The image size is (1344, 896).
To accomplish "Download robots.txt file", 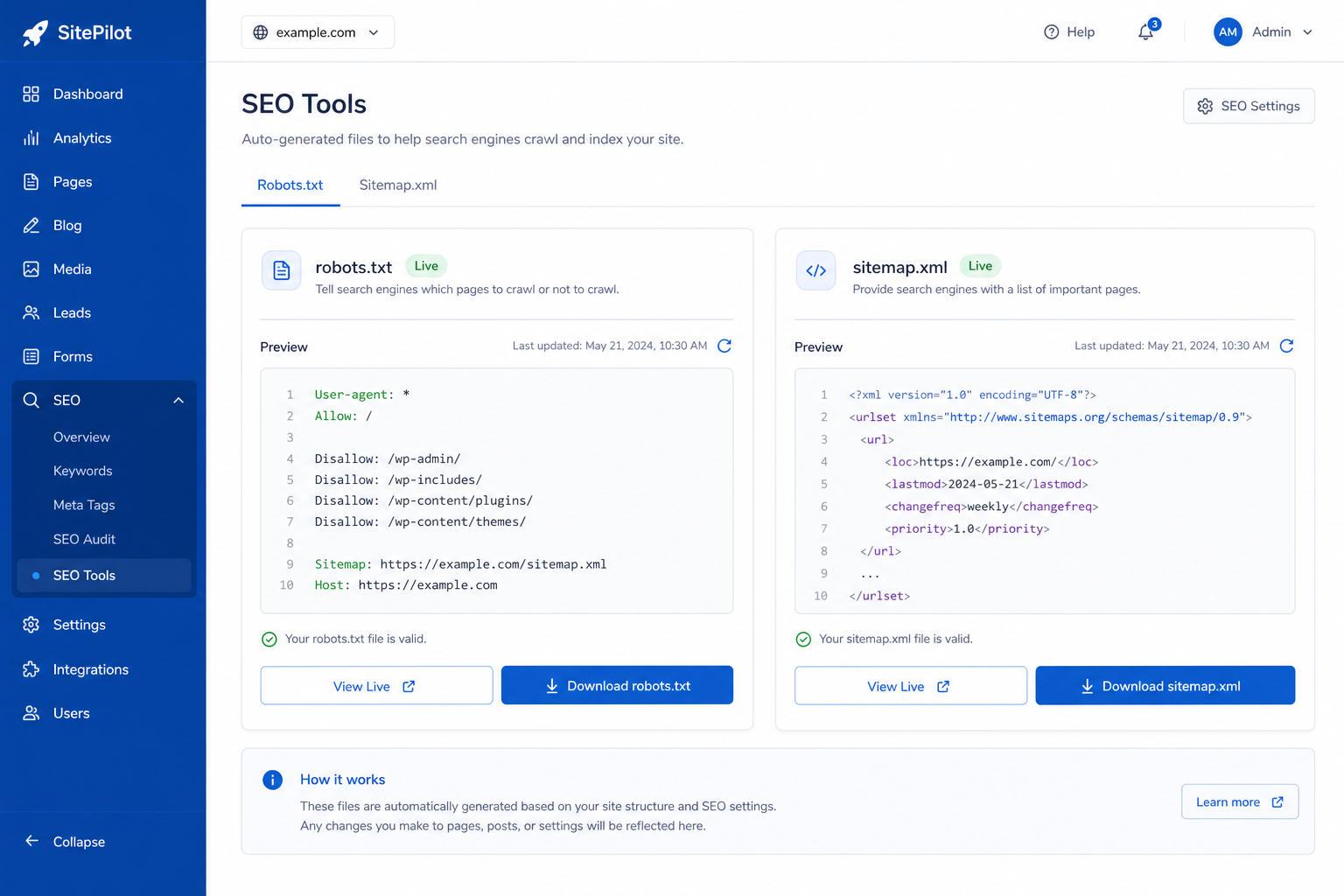I will (x=617, y=686).
